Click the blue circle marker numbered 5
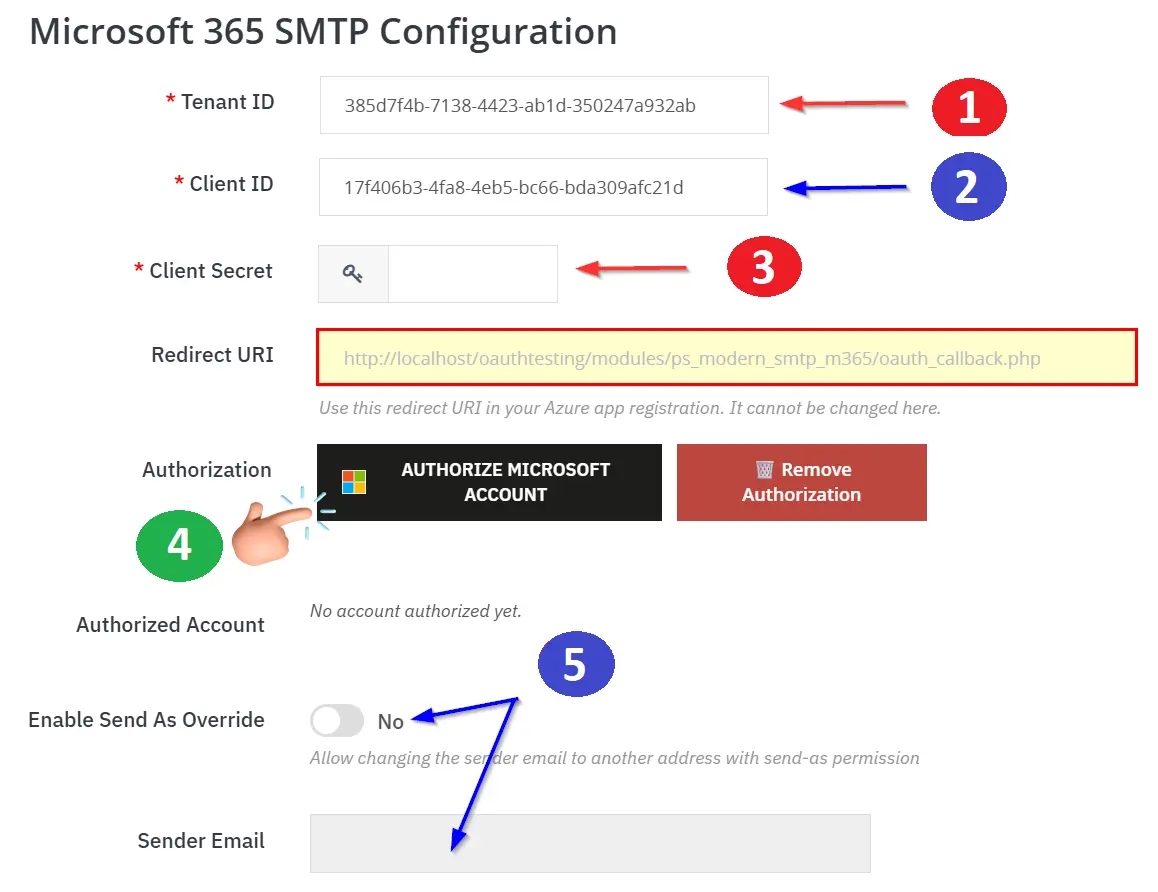This screenshot has height=892, width=1158. click(575, 665)
